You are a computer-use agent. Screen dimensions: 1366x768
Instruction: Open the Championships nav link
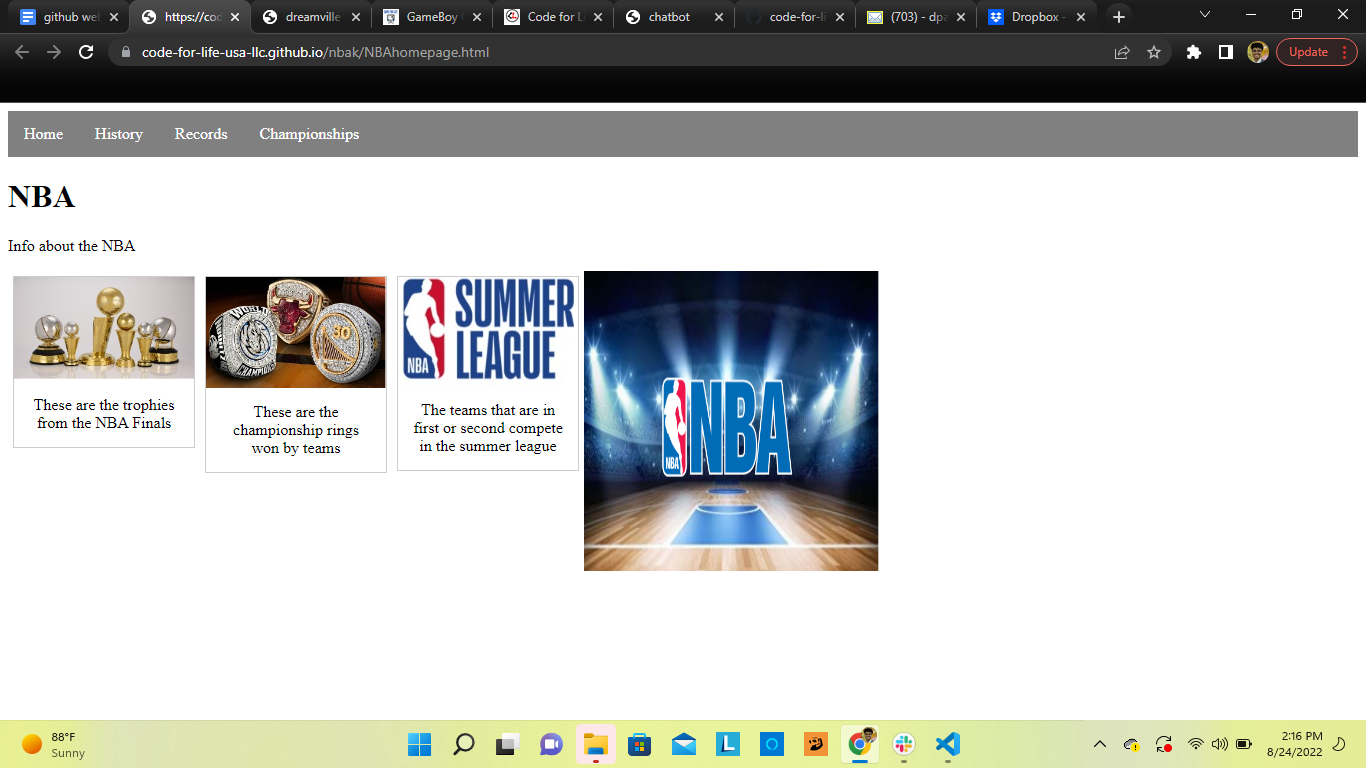point(309,134)
